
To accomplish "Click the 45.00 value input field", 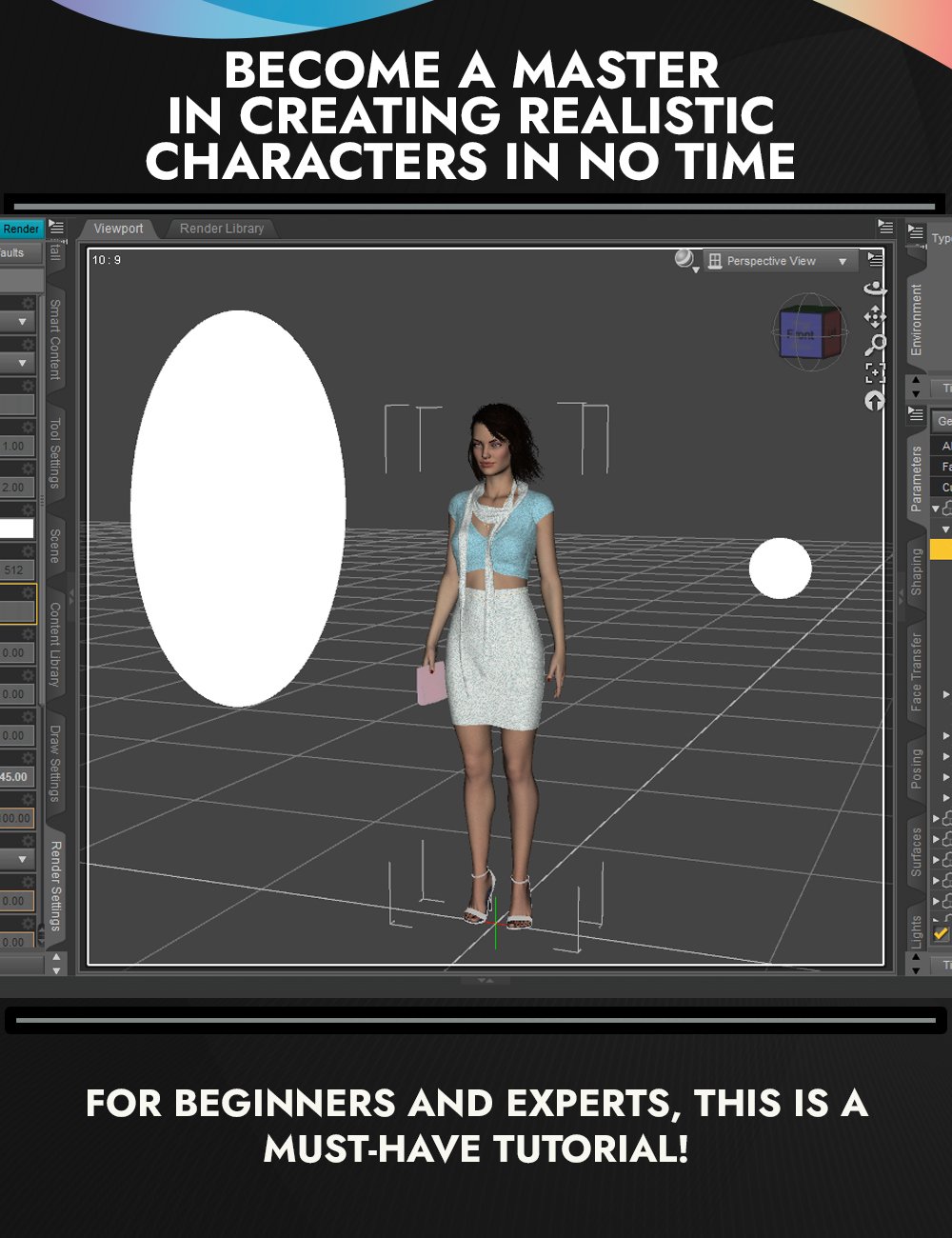I will [x=15, y=777].
